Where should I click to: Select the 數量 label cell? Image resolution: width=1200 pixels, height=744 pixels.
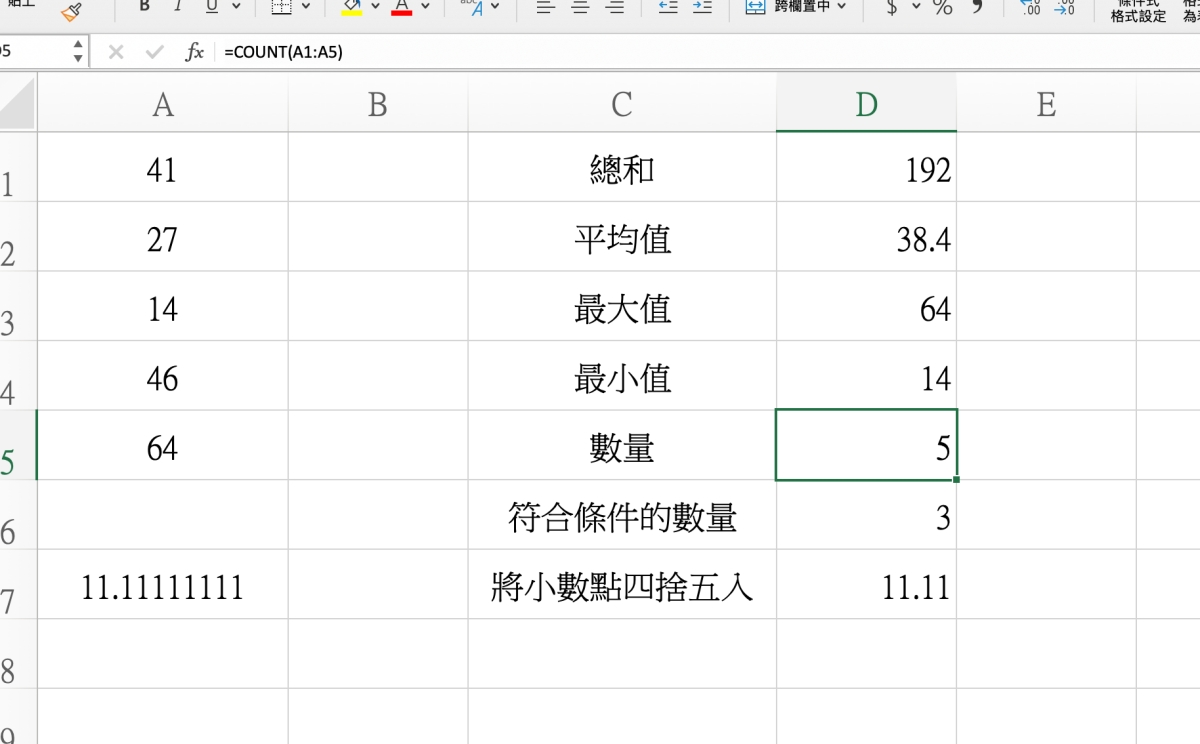[622, 445]
